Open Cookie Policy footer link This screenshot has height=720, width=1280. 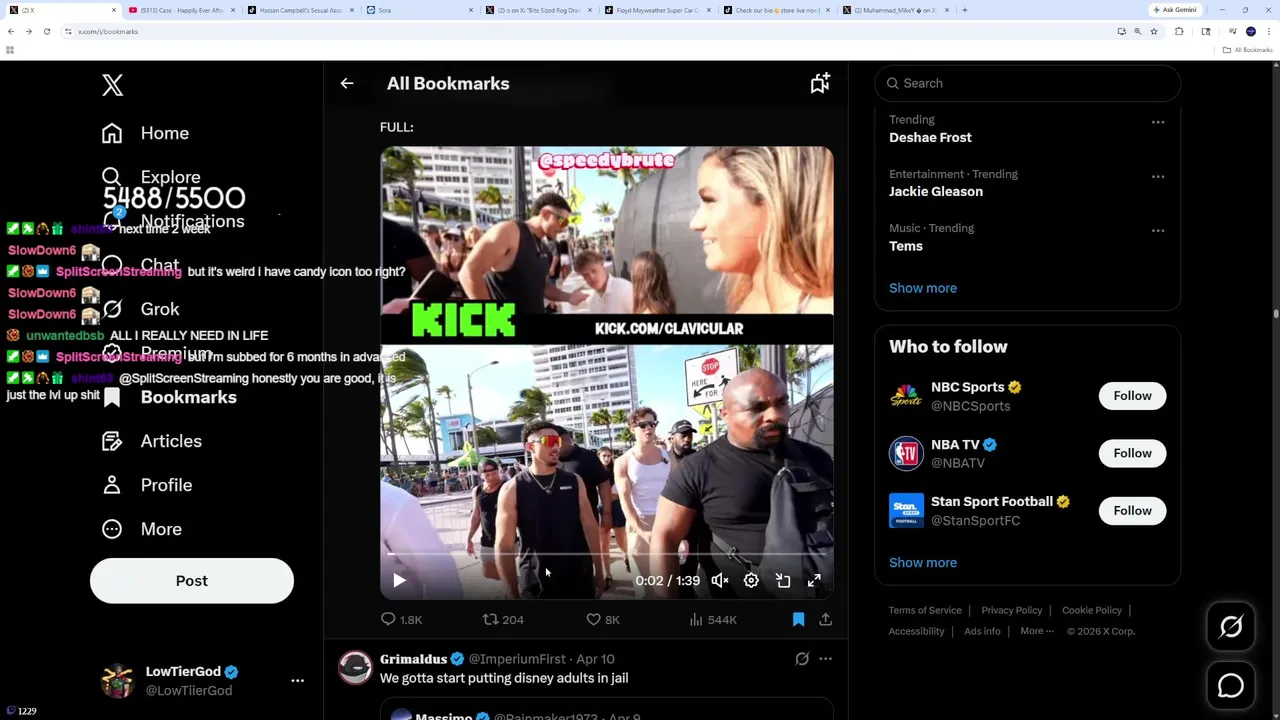(x=1092, y=610)
